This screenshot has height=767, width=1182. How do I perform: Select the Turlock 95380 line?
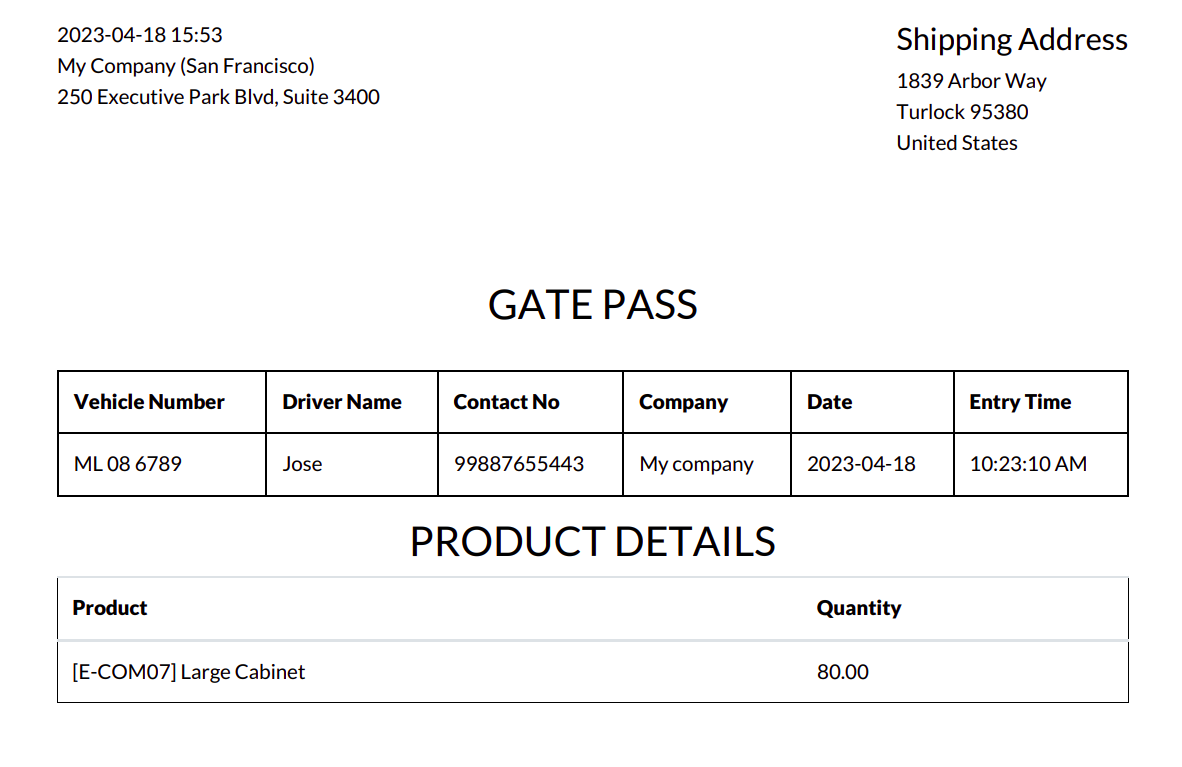pos(962,112)
